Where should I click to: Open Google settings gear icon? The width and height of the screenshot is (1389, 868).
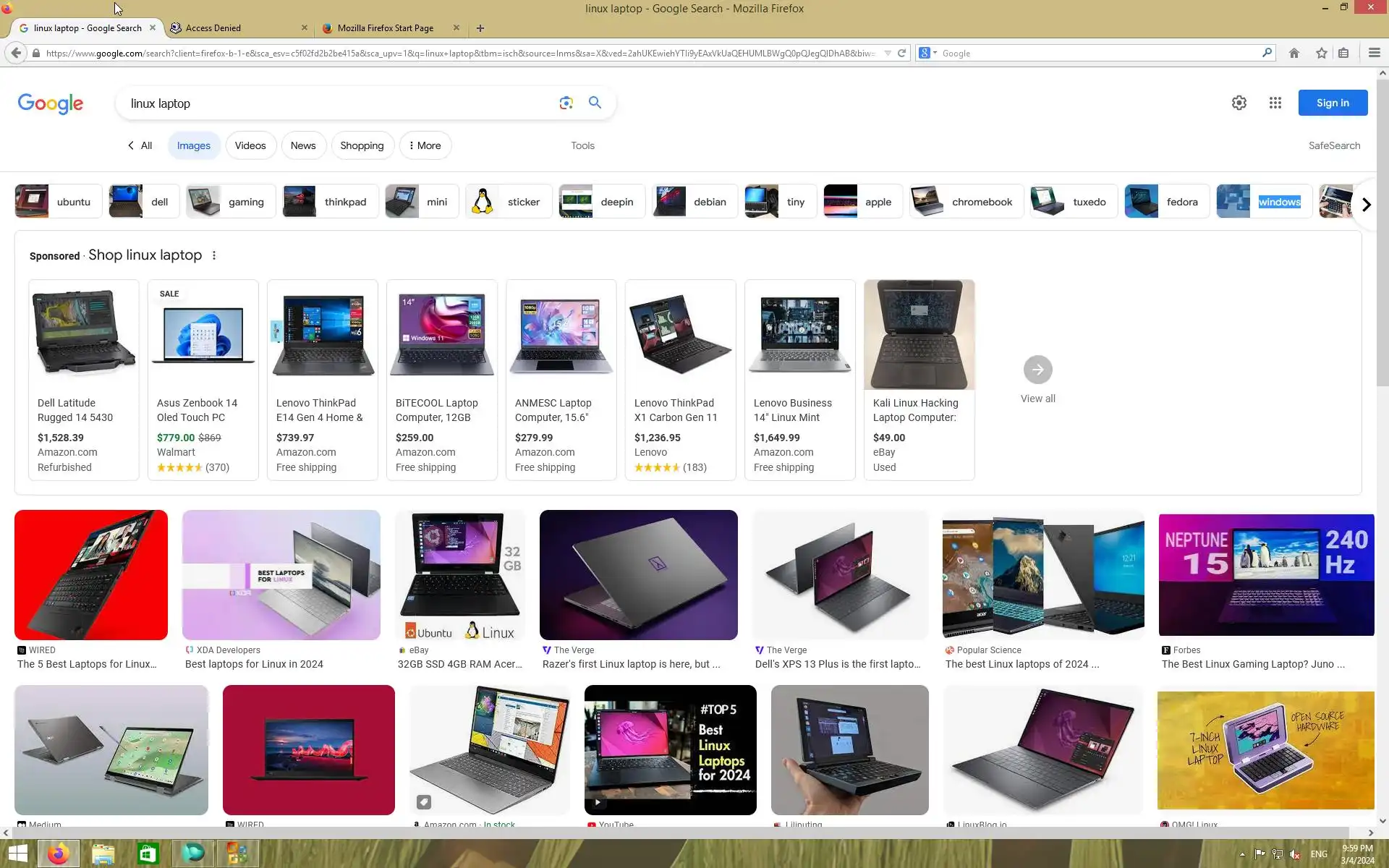[x=1239, y=103]
